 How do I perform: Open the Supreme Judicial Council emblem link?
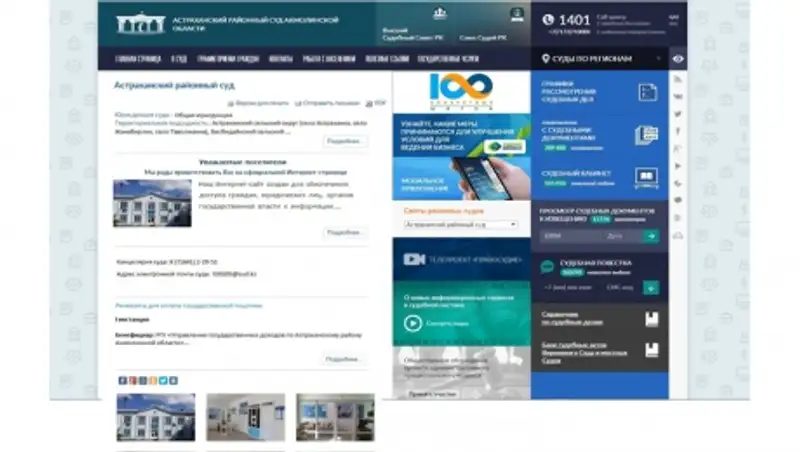click(x=440, y=14)
